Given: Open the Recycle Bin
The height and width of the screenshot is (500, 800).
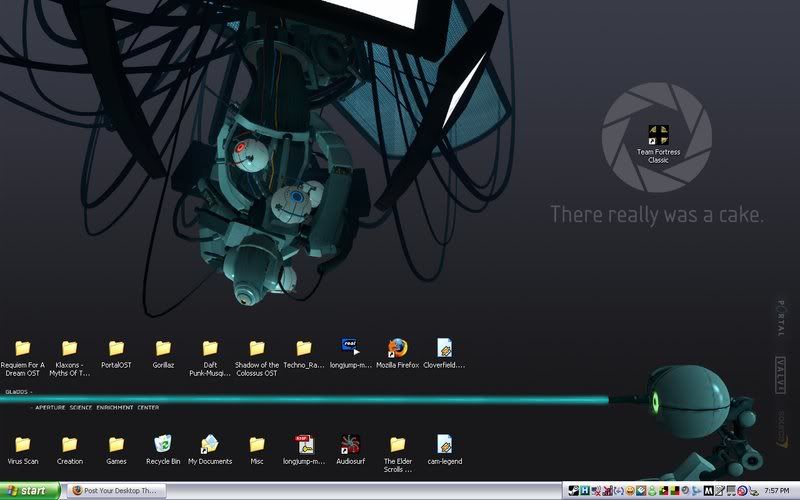Looking at the screenshot, I should tap(163, 444).
